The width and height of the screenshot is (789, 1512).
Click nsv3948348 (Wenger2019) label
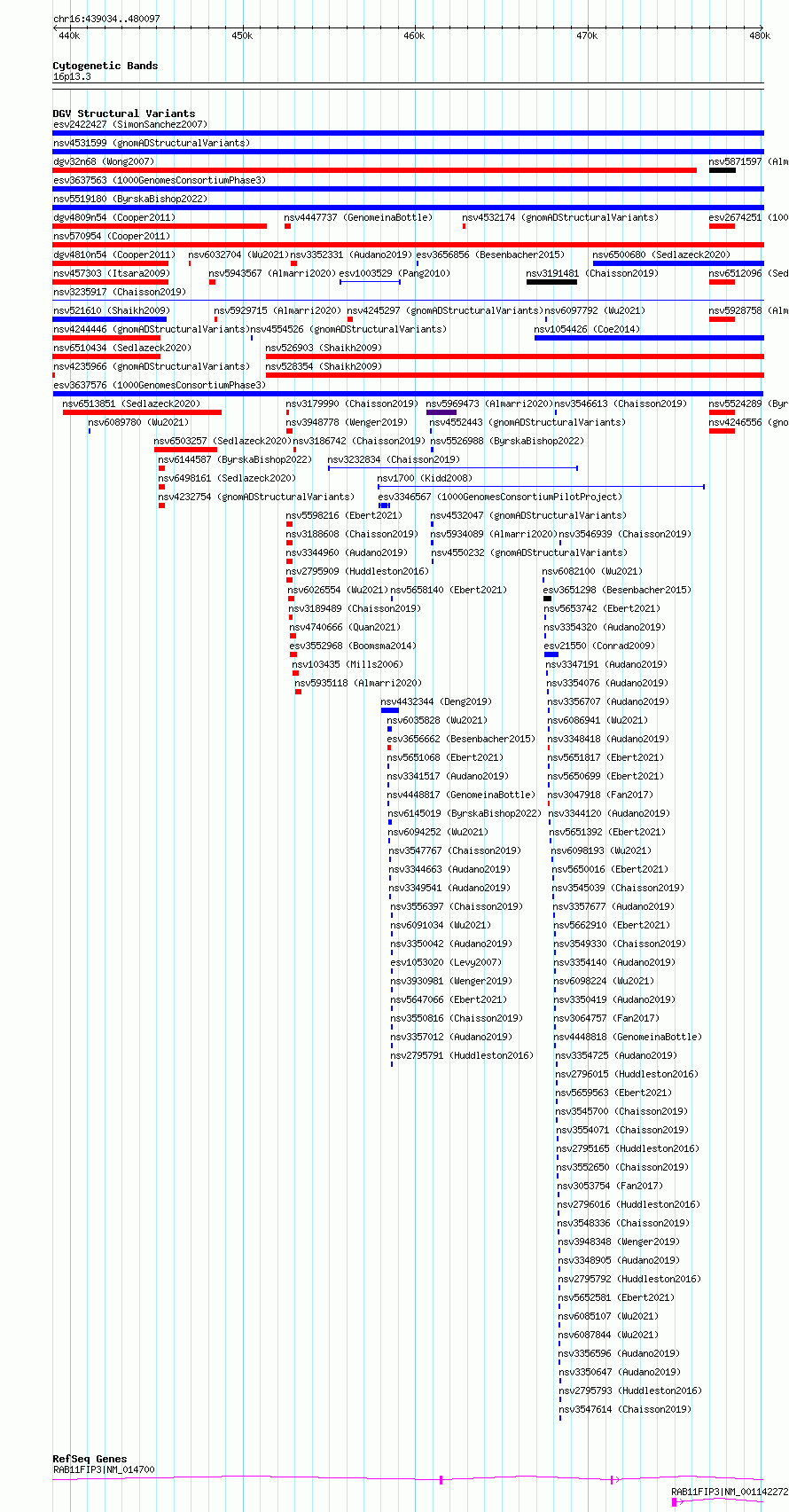pos(619,1242)
